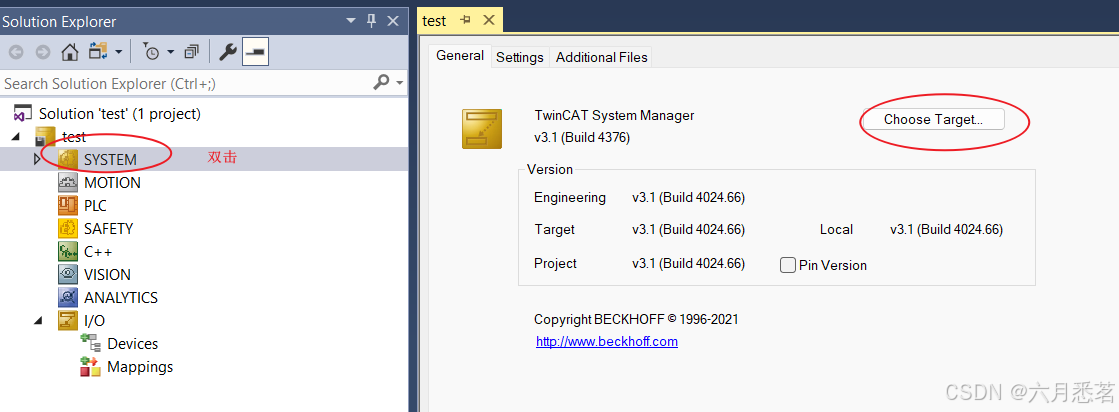Image resolution: width=1119 pixels, height=412 pixels.
Task: Click the Home icon in Solution Explorer toolbar
Action: pos(69,51)
